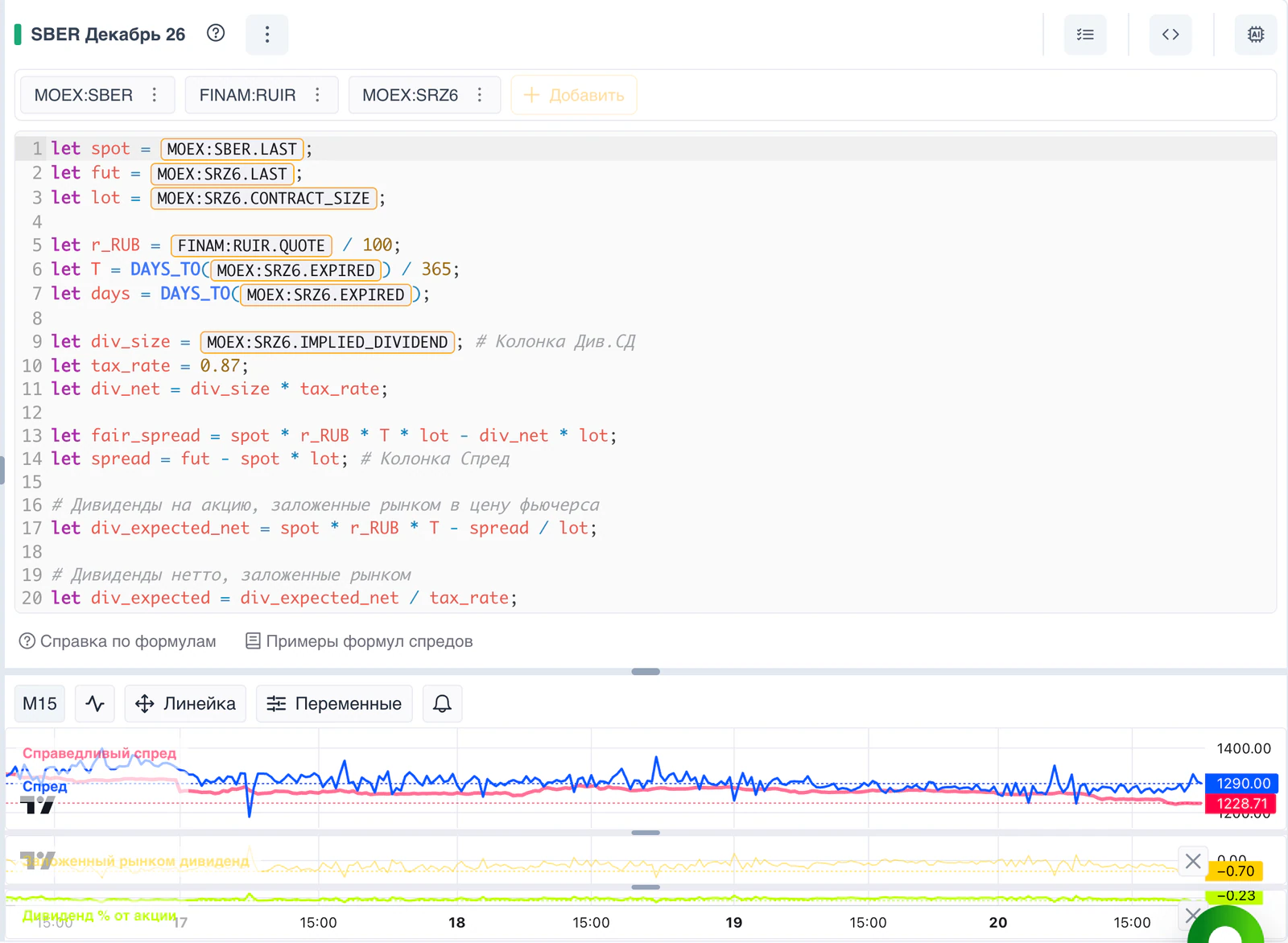The image size is (1288, 943).
Task: Click the Добавить add-instrument button
Action: click(x=574, y=95)
